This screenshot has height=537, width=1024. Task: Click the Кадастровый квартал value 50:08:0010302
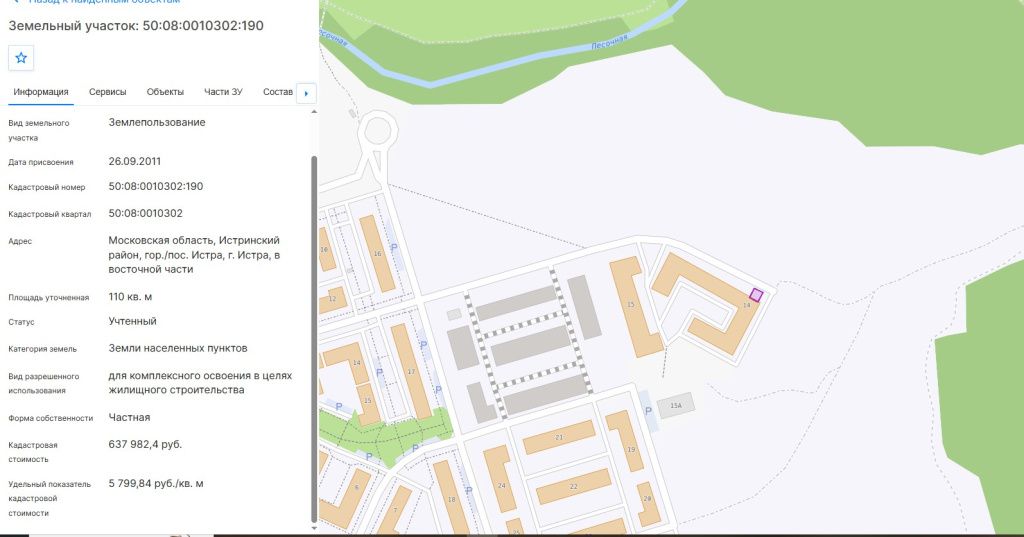coord(146,213)
